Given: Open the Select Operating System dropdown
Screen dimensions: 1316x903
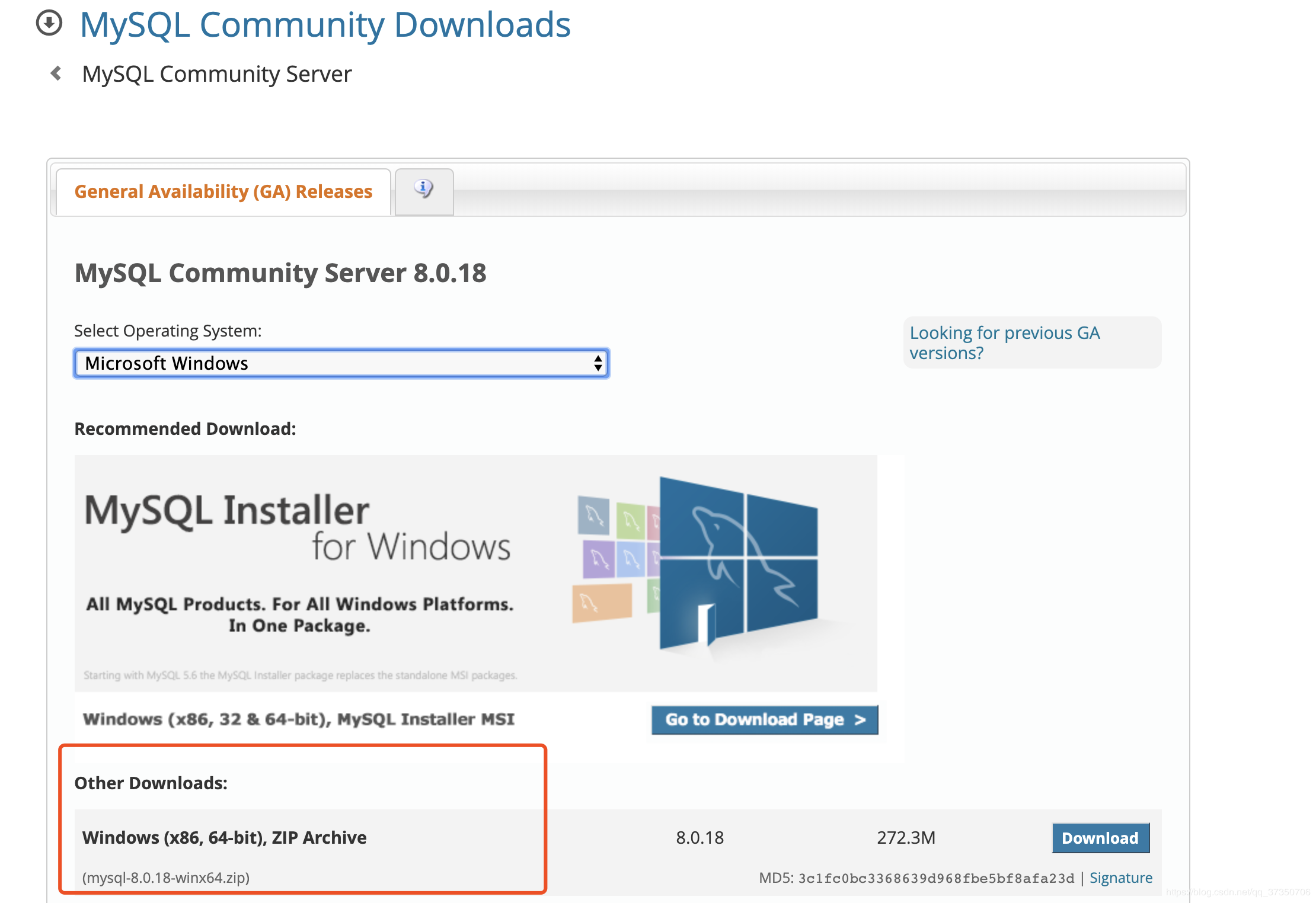Looking at the screenshot, I should tap(341, 363).
